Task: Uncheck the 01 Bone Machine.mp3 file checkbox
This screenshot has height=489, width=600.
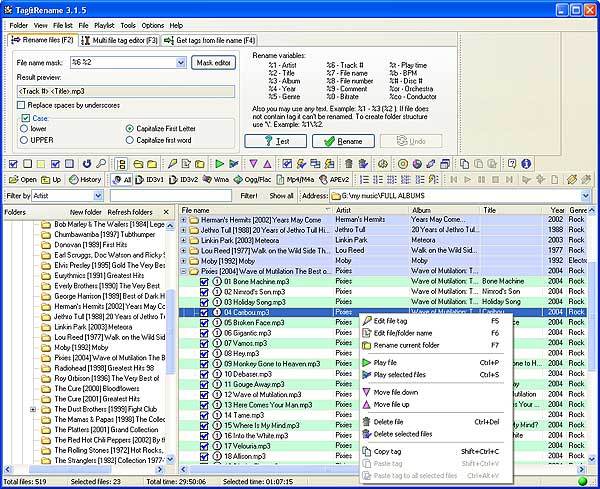Action: [x=204, y=282]
